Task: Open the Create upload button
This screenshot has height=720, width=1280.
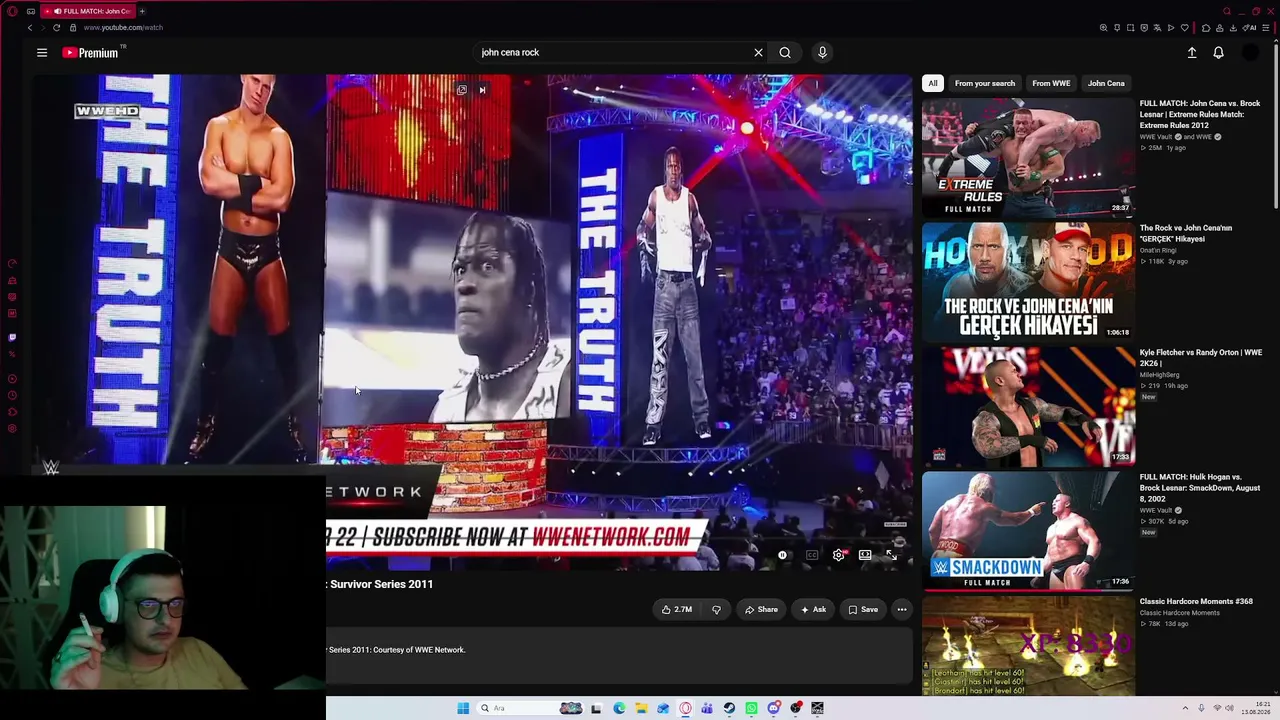Action: tap(1192, 52)
